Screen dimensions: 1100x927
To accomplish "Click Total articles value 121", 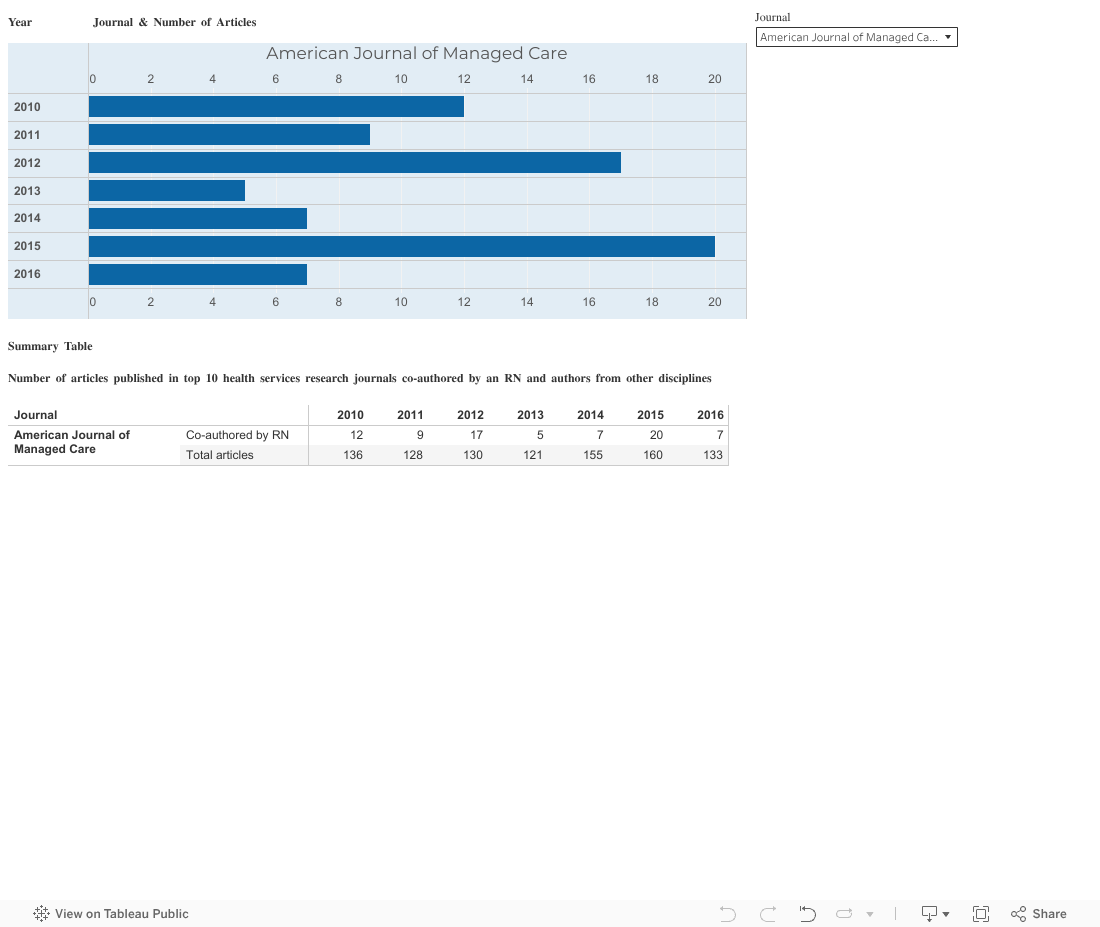I will 532,455.
